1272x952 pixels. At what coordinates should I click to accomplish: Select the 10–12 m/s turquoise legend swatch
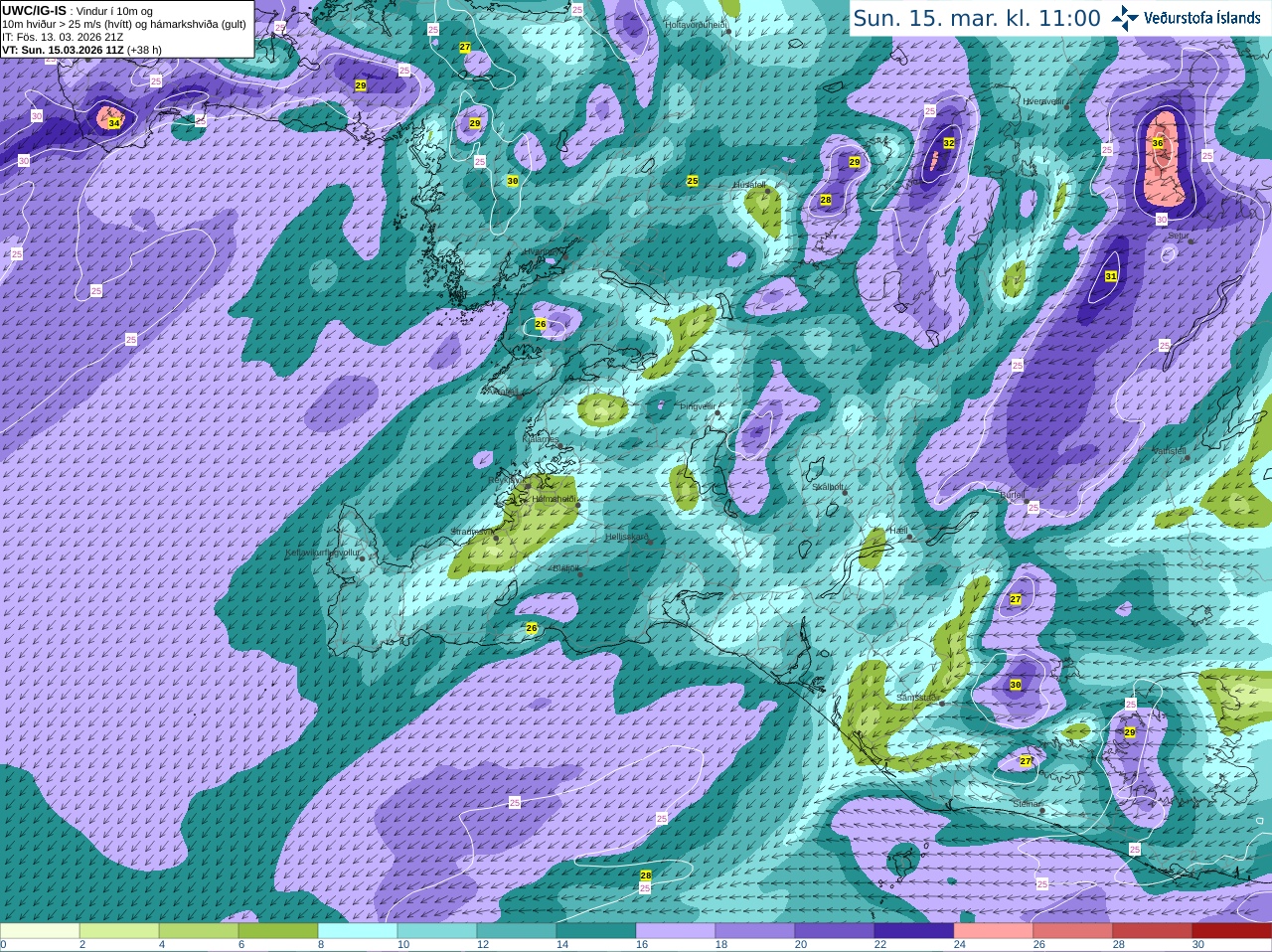coord(437,931)
